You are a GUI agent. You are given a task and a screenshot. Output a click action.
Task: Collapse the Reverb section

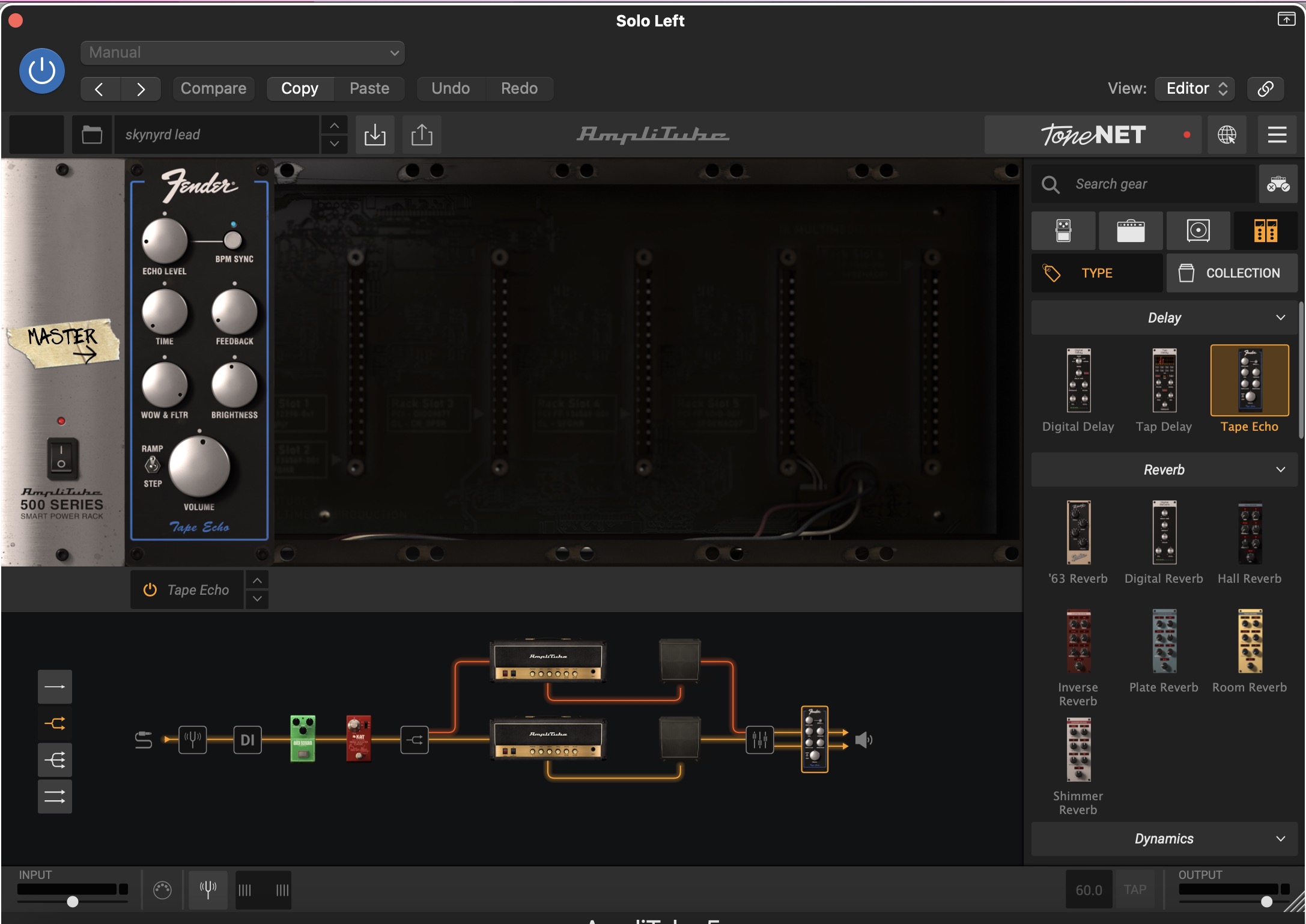coord(1164,470)
